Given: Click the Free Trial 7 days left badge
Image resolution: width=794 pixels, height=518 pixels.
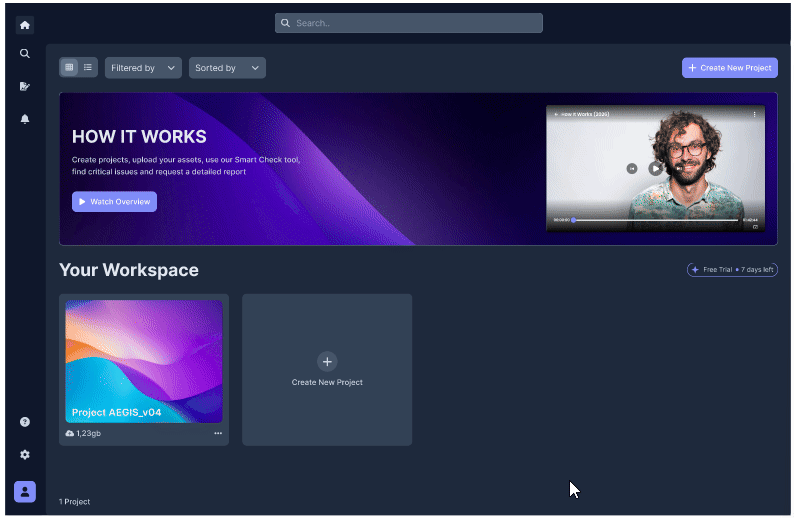Looking at the screenshot, I should pos(732,269).
